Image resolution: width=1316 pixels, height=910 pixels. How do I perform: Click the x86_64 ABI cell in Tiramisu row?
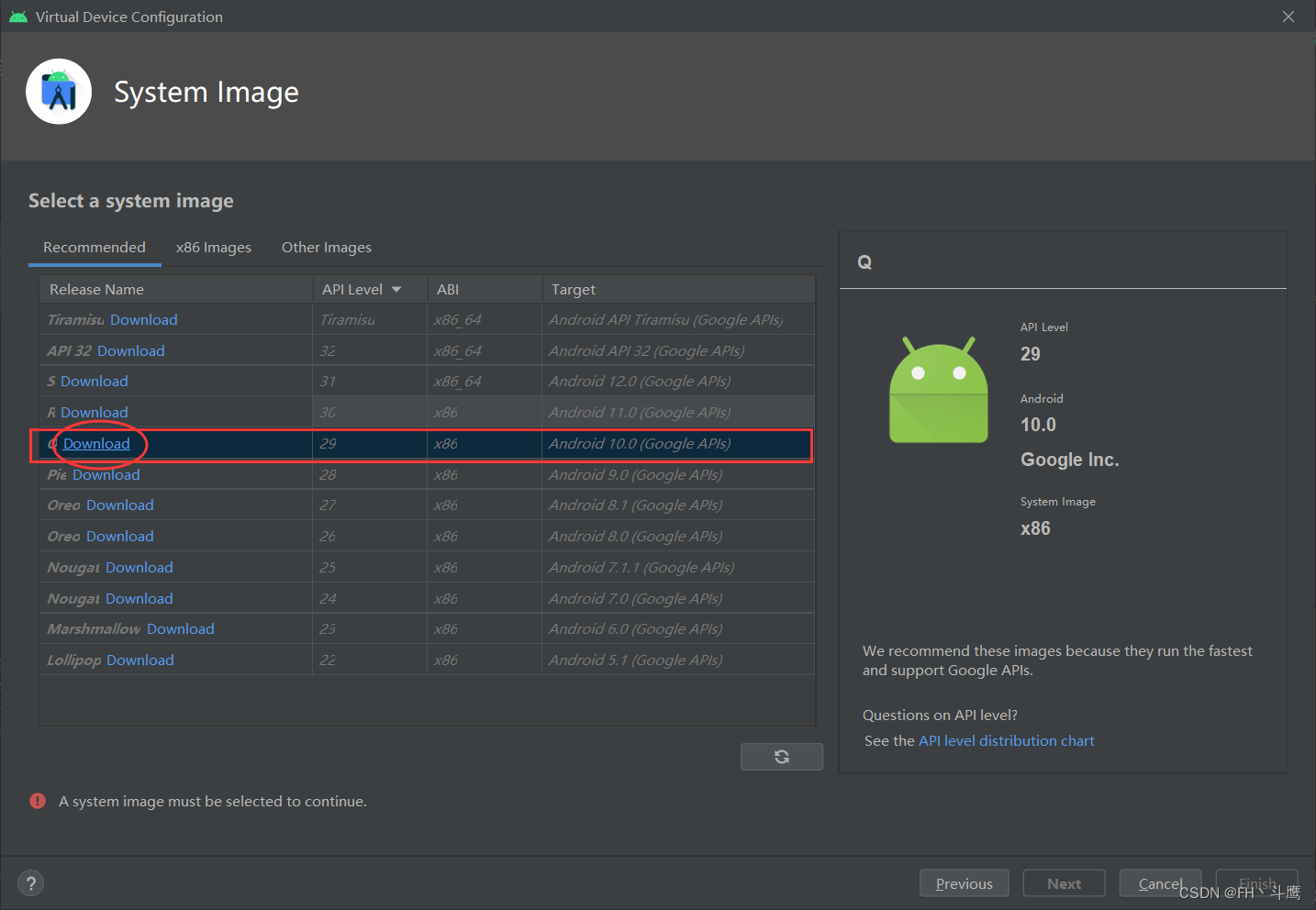pos(485,320)
